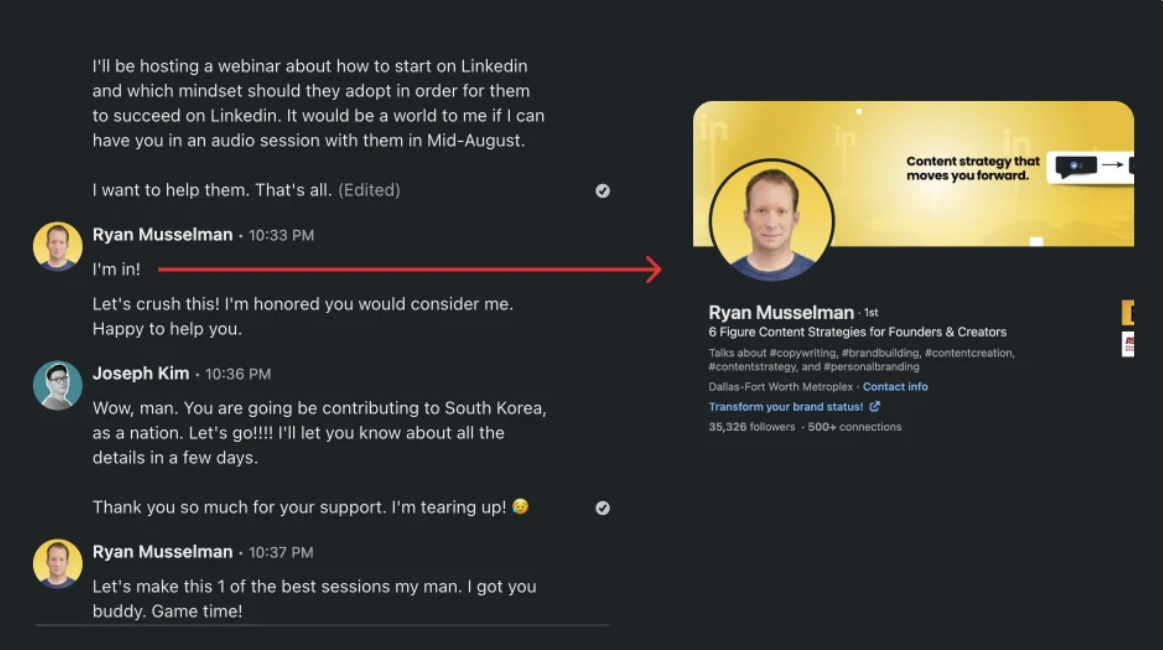Follow the 'Transform your brand status!' link
Viewport: 1163px width, 650px height.
point(785,407)
